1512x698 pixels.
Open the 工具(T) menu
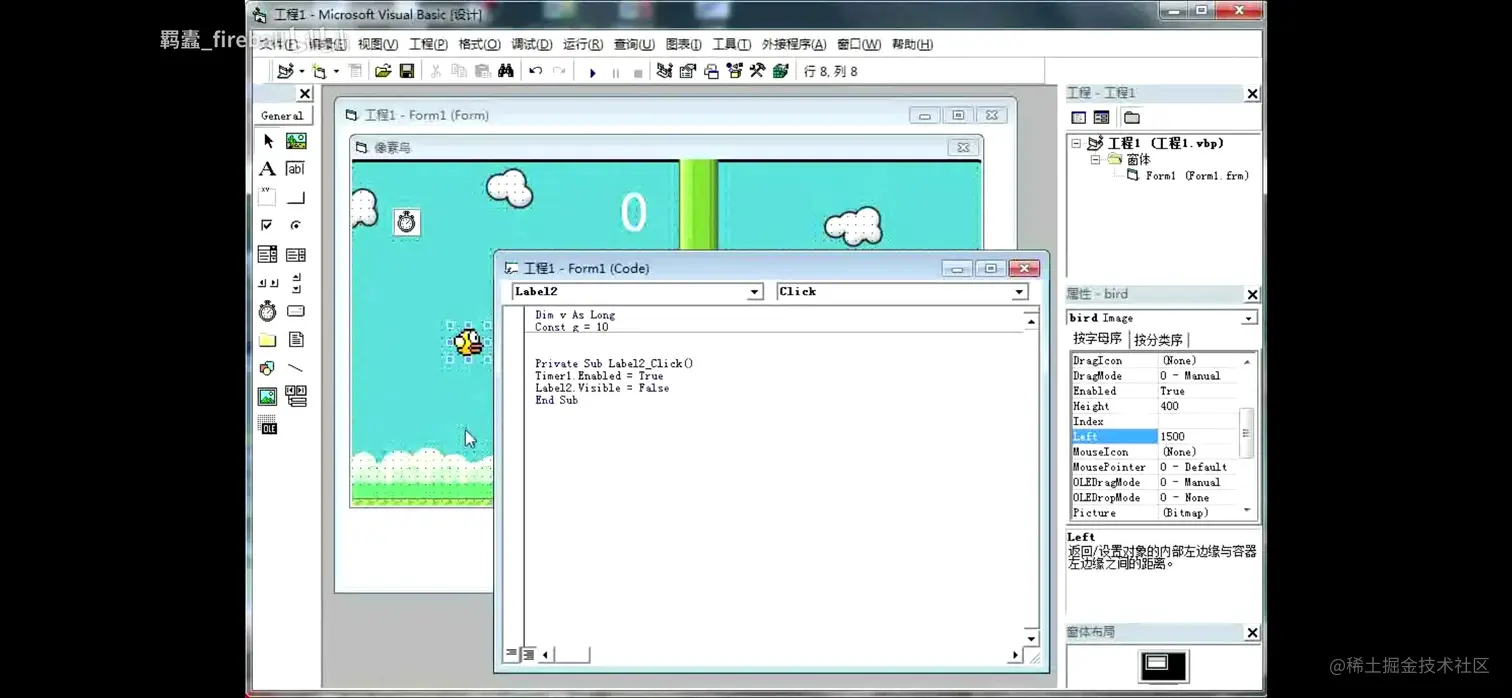click(731, 44)
